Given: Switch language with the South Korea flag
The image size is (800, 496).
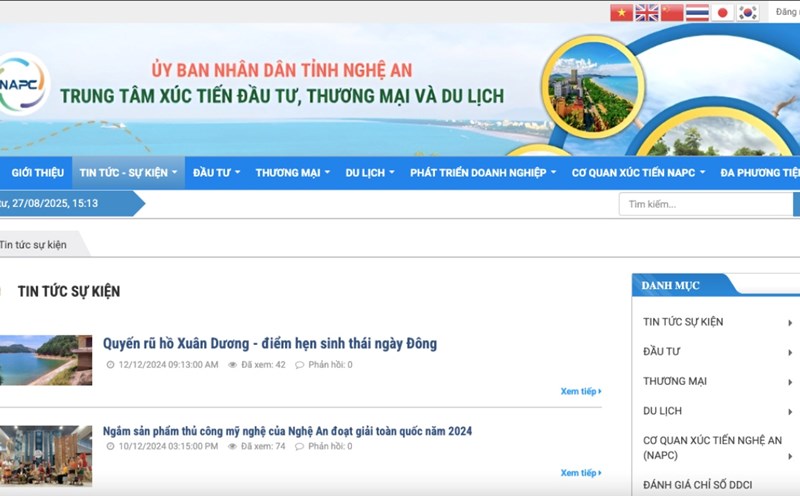Looking at the screenshot, I should 747,13.
